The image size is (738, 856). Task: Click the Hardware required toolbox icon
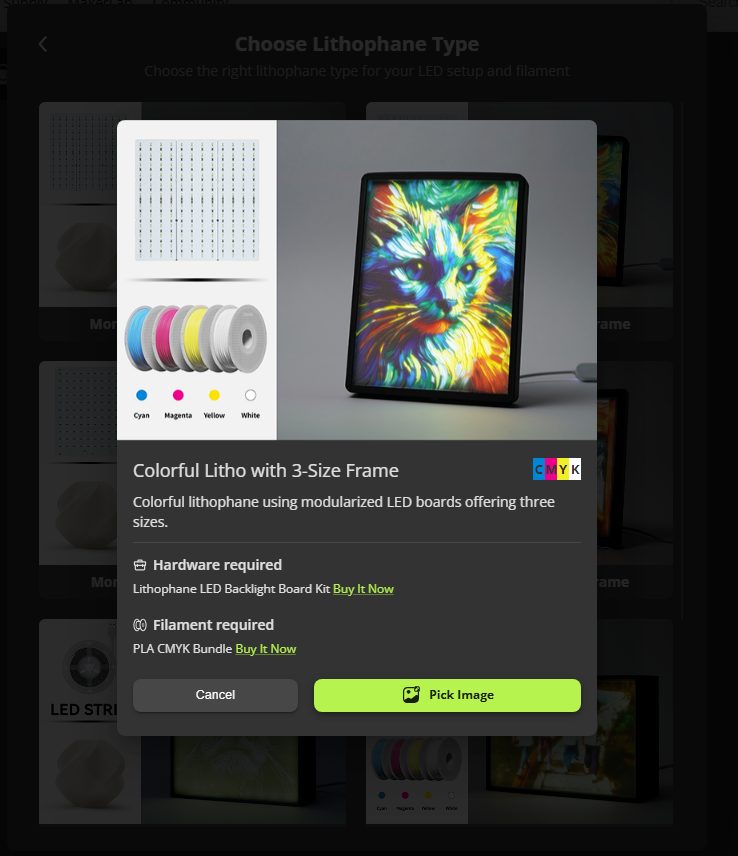click(140, 565)
